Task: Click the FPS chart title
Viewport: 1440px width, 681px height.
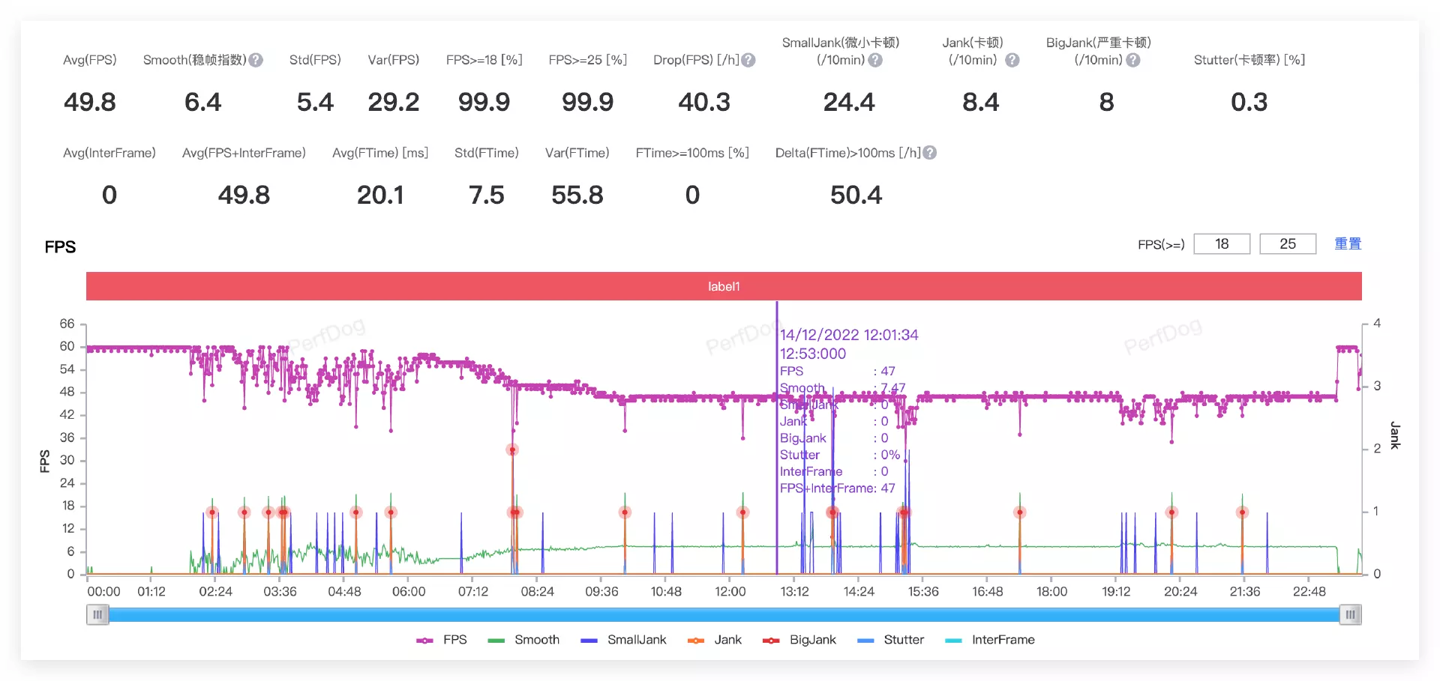Action: (x=60, y=247)
